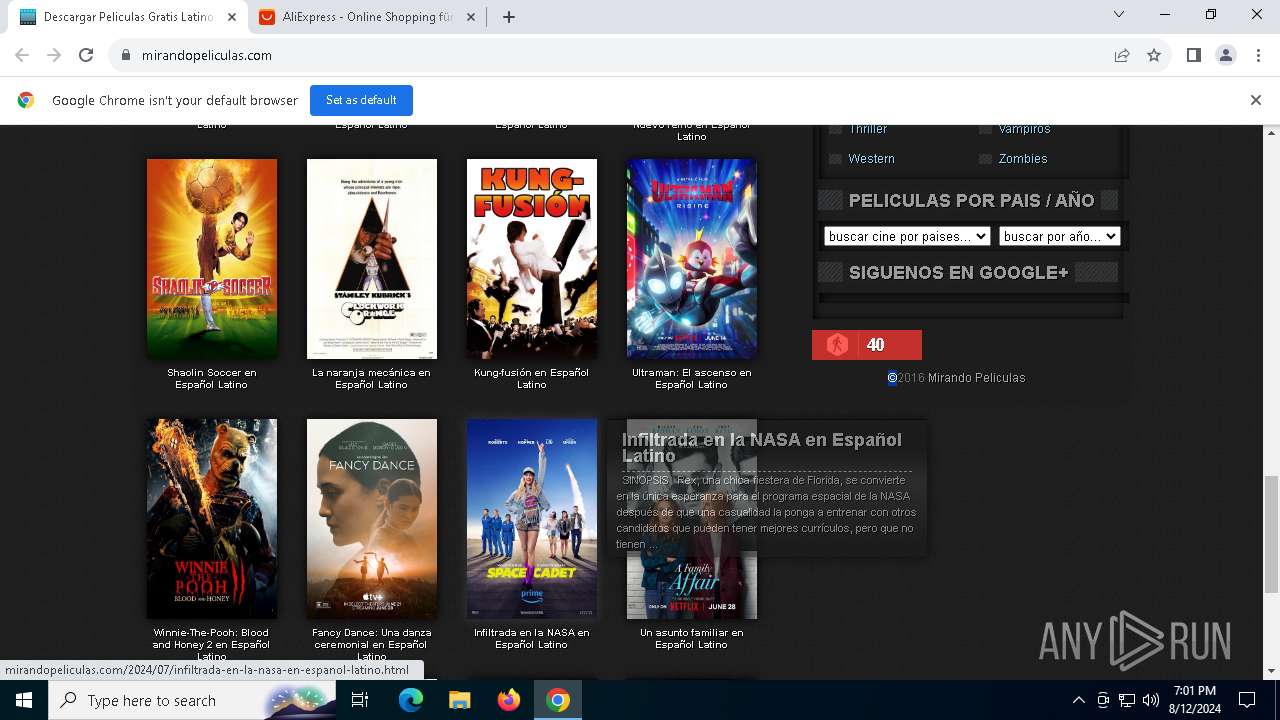
Task: Follow Un asunto familiar title link
Action: 692,638
